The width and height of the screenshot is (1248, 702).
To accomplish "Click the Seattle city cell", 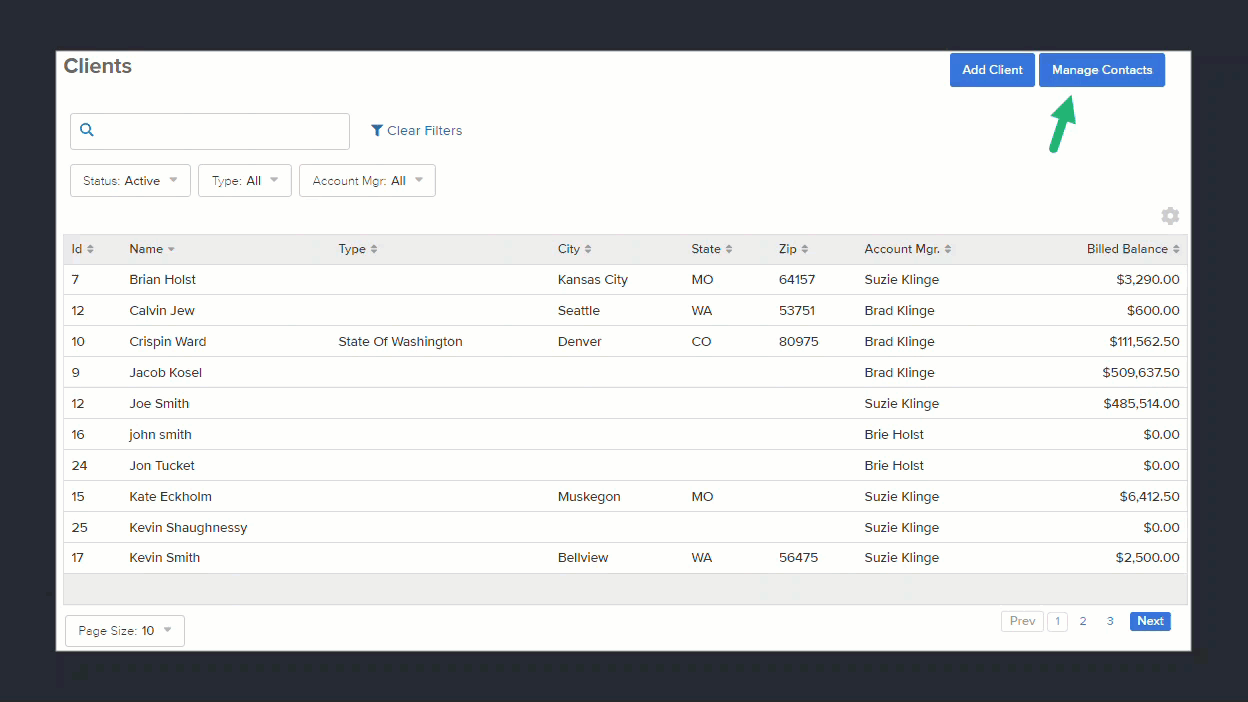I will (x=579, y=311).
